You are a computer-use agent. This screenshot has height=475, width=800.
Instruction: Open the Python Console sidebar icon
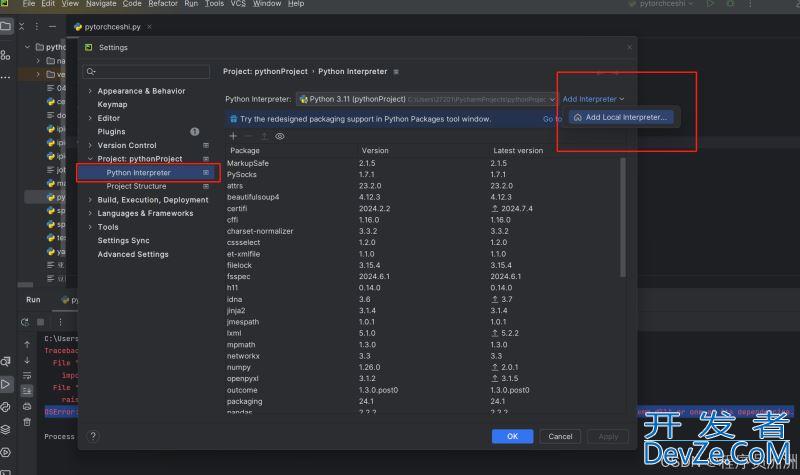point(6,407)
